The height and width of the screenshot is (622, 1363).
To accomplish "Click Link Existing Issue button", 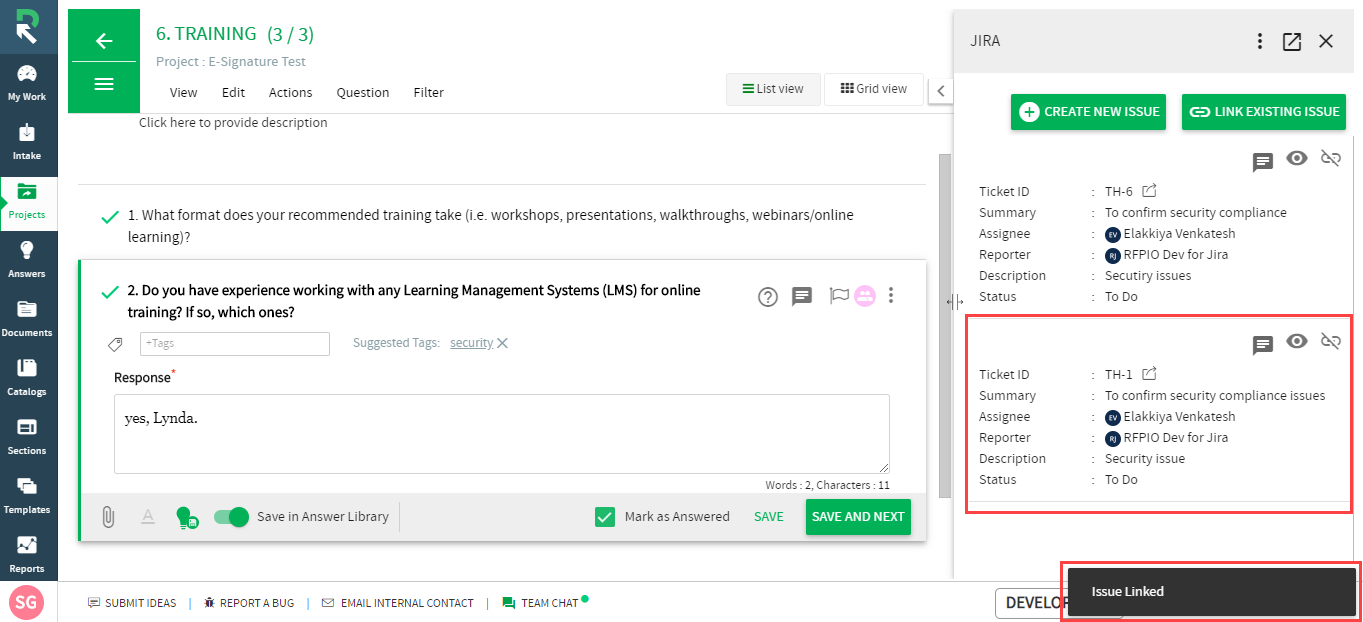I will coord(1264,112).
